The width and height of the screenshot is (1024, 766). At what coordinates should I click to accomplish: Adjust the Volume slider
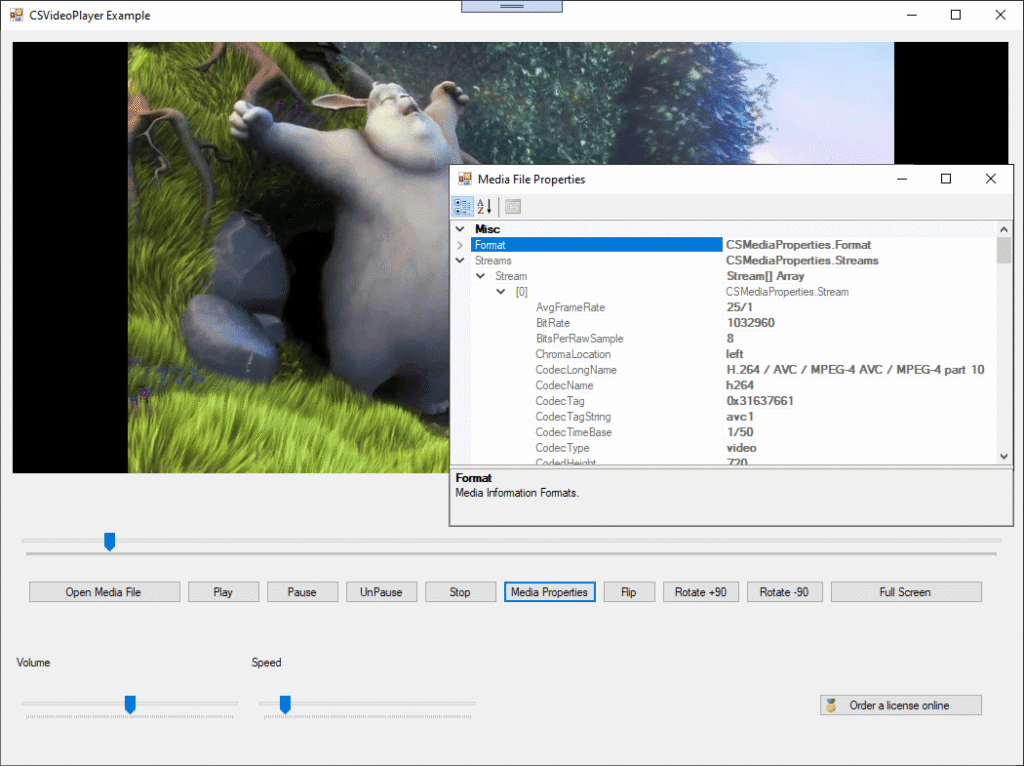point(129,705)
